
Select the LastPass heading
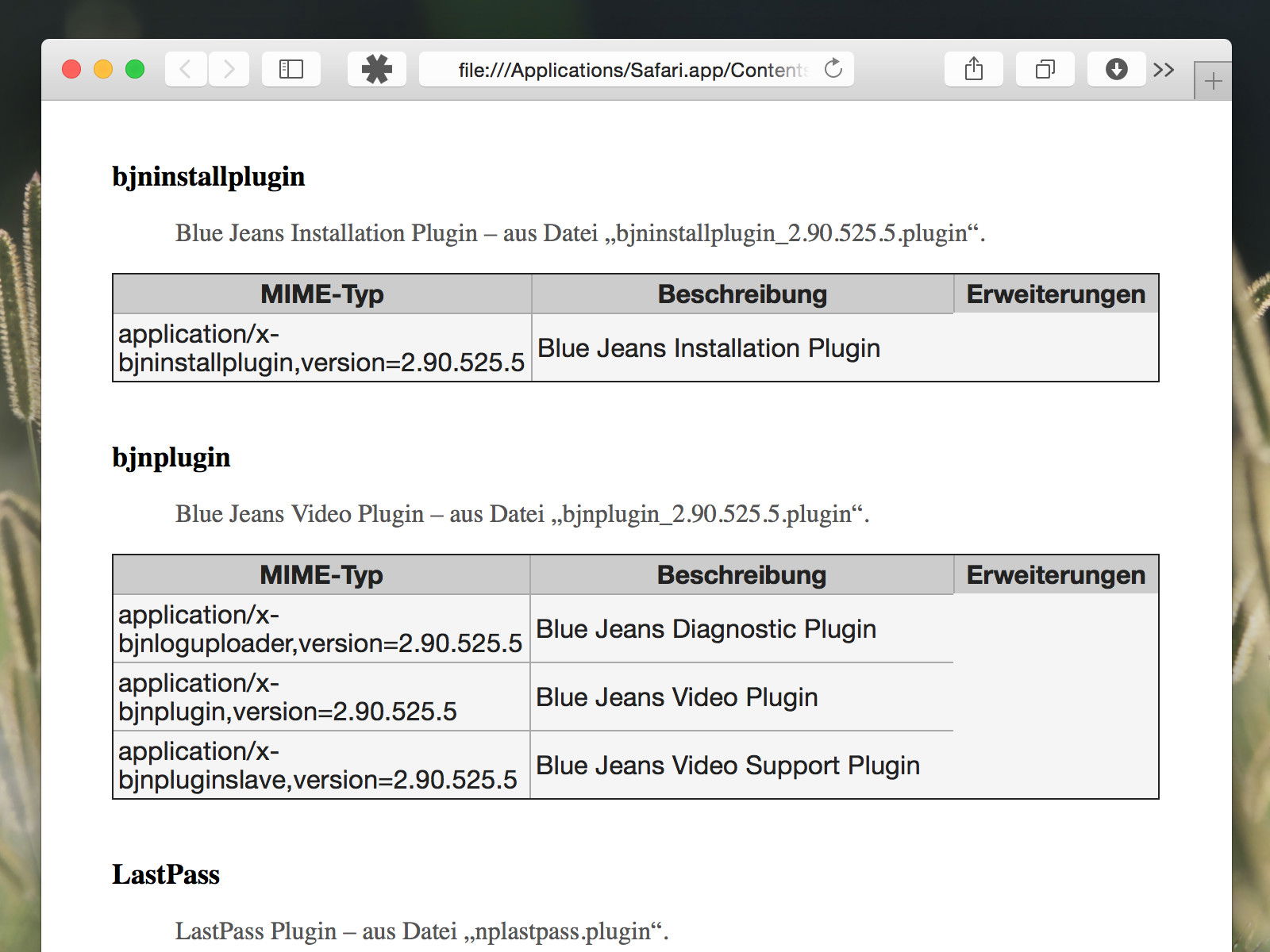pos(166,874)
